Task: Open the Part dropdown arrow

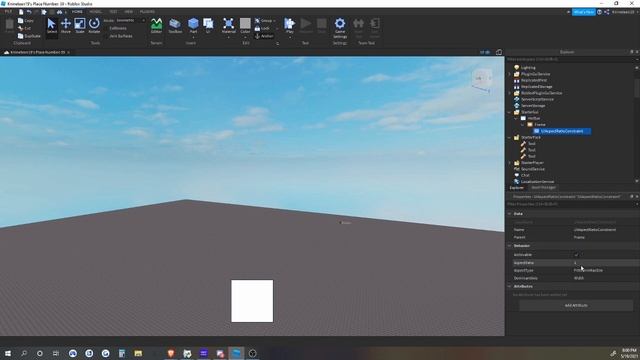Action: click(193, 37)
